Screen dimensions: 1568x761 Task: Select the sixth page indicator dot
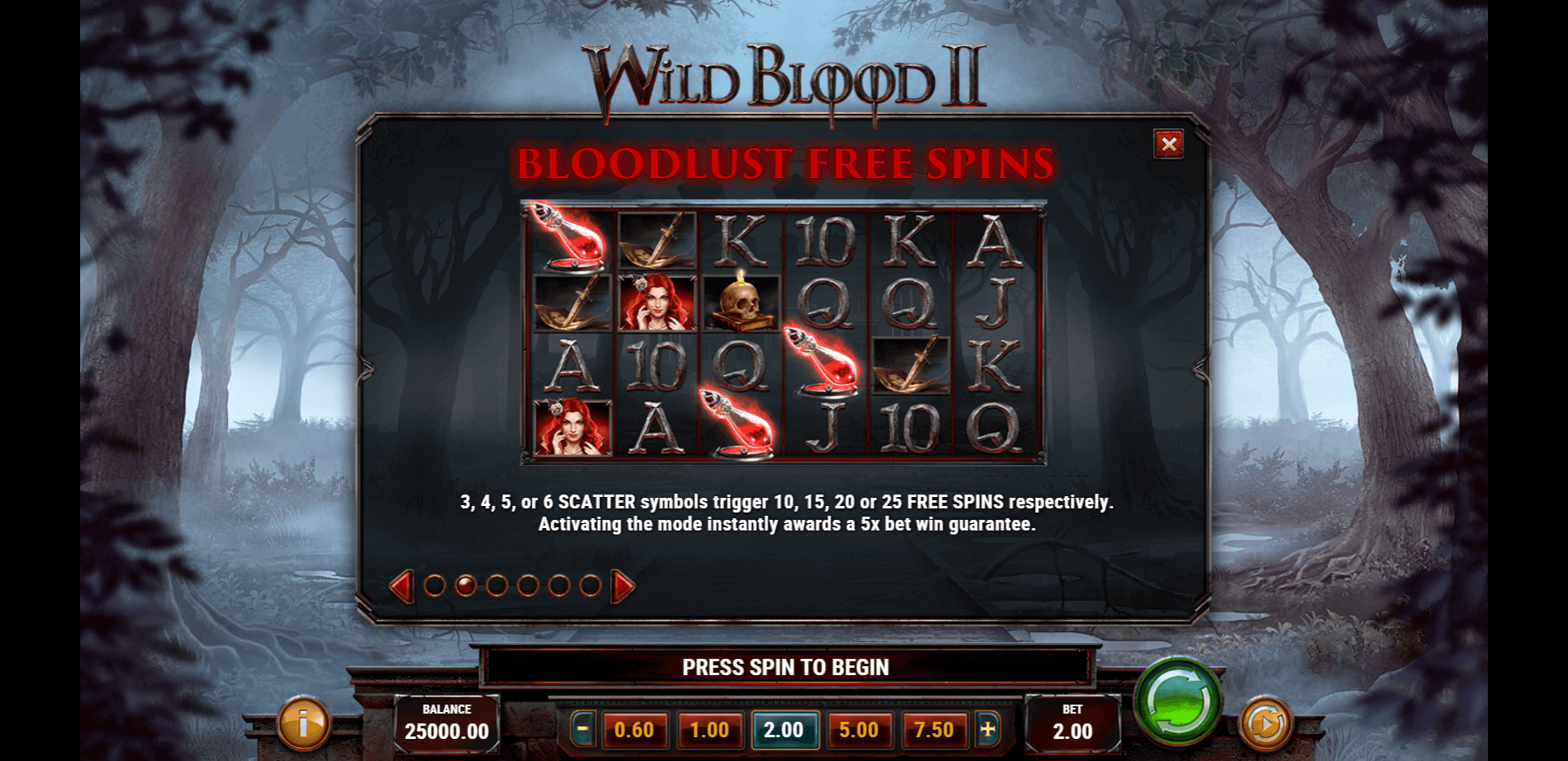click(x=590, y=585)
